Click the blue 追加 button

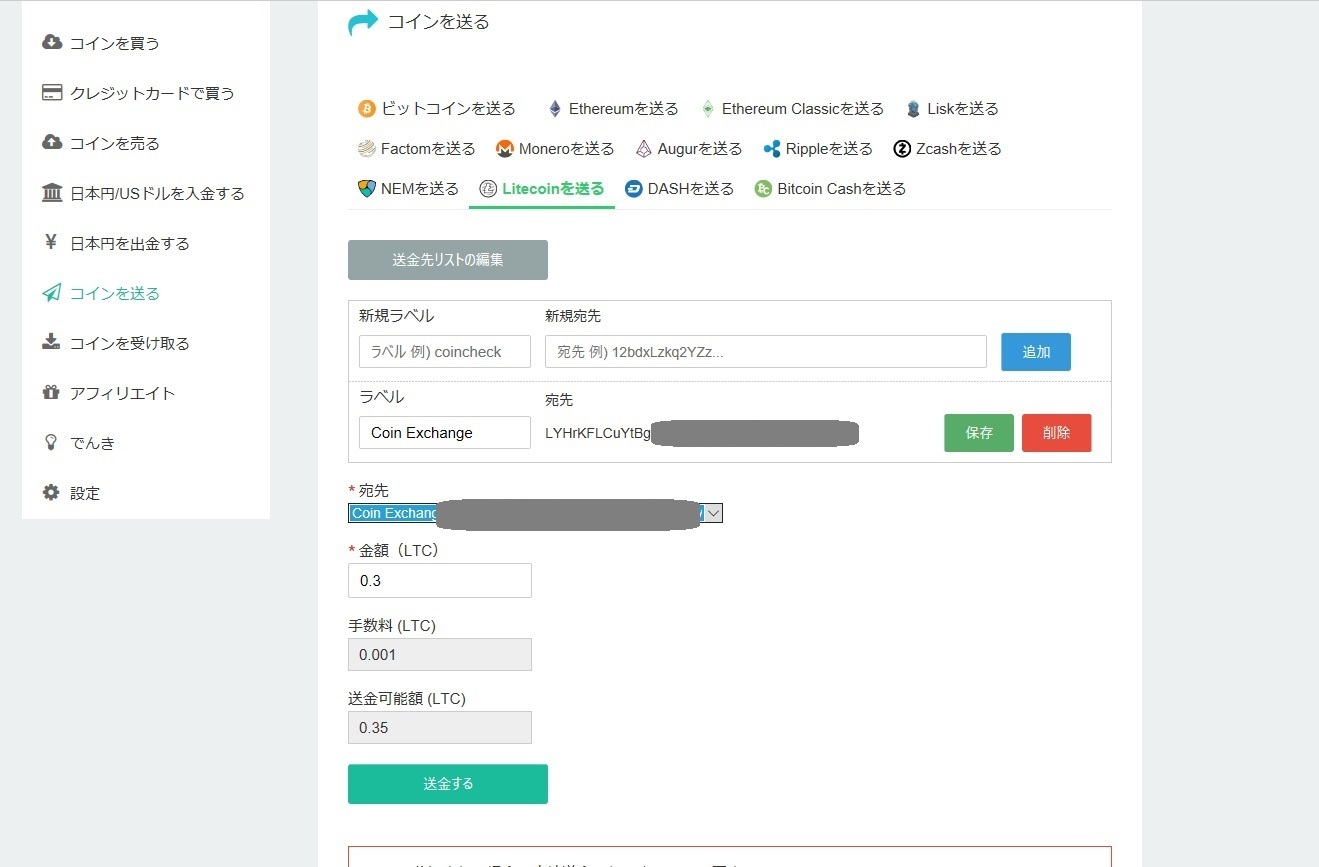point(1036,352)
